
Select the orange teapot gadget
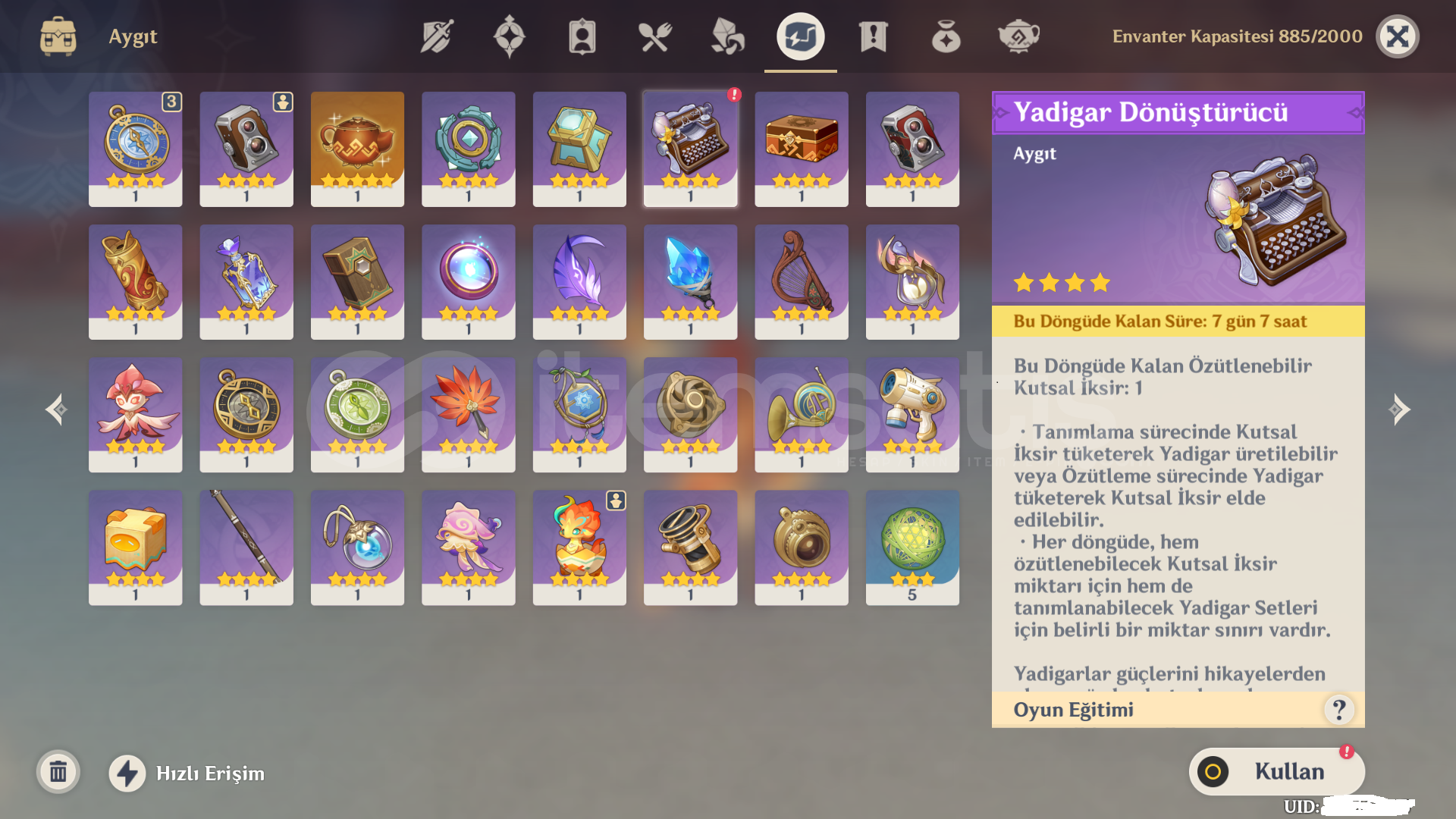pos(357,149)
